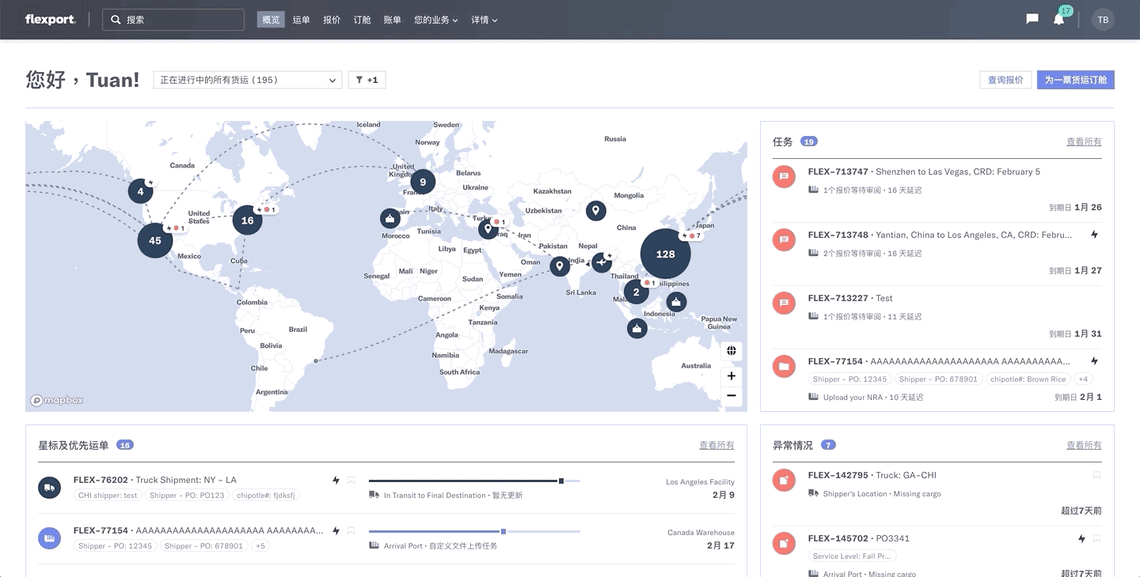Viewport: 1140px width, 577px height.
Task: Switch to the 运单 tab
Action: pos(301,20)
